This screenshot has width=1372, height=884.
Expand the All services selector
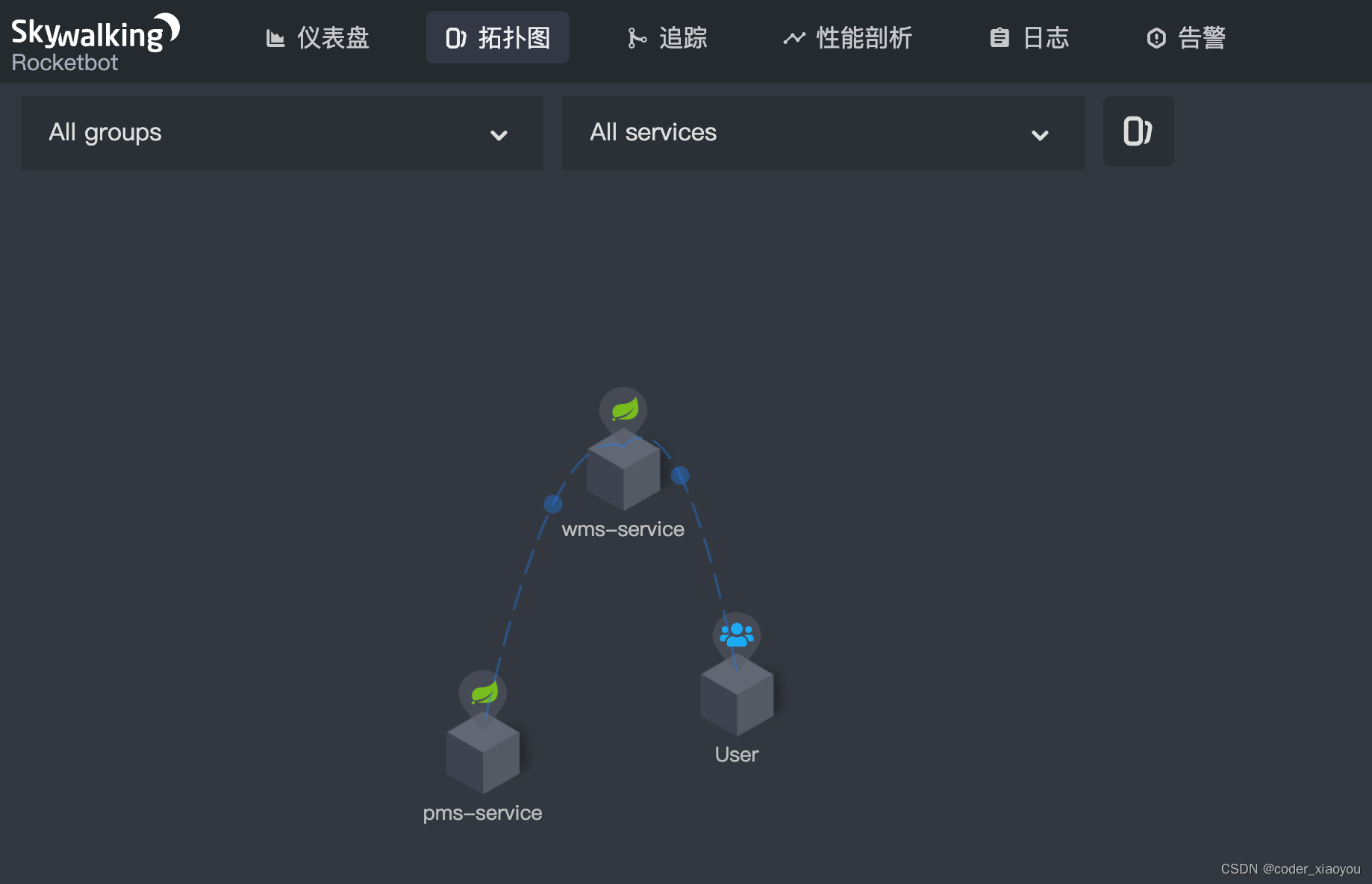coord(822,133)
